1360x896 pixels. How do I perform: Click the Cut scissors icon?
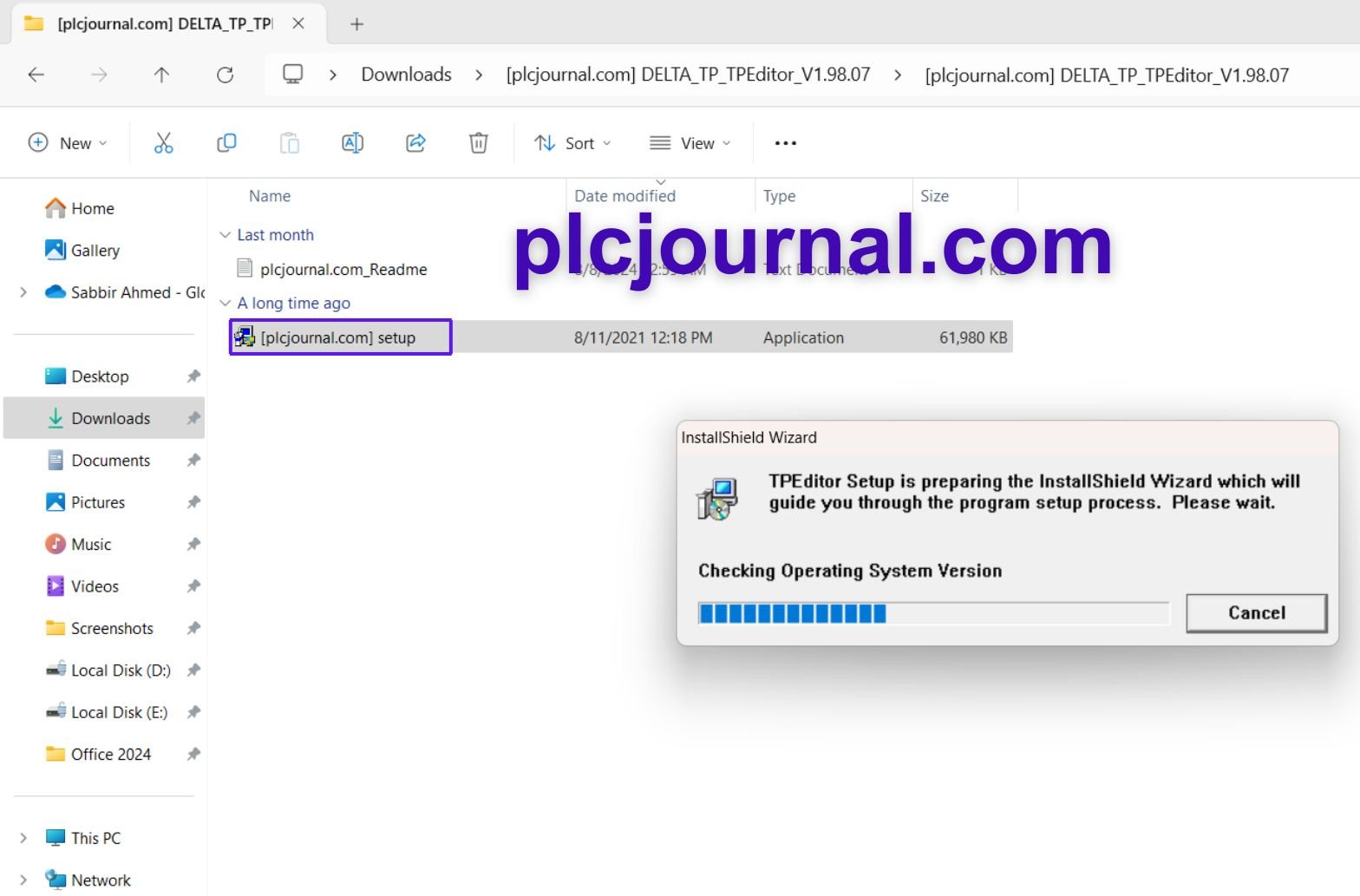163,143
